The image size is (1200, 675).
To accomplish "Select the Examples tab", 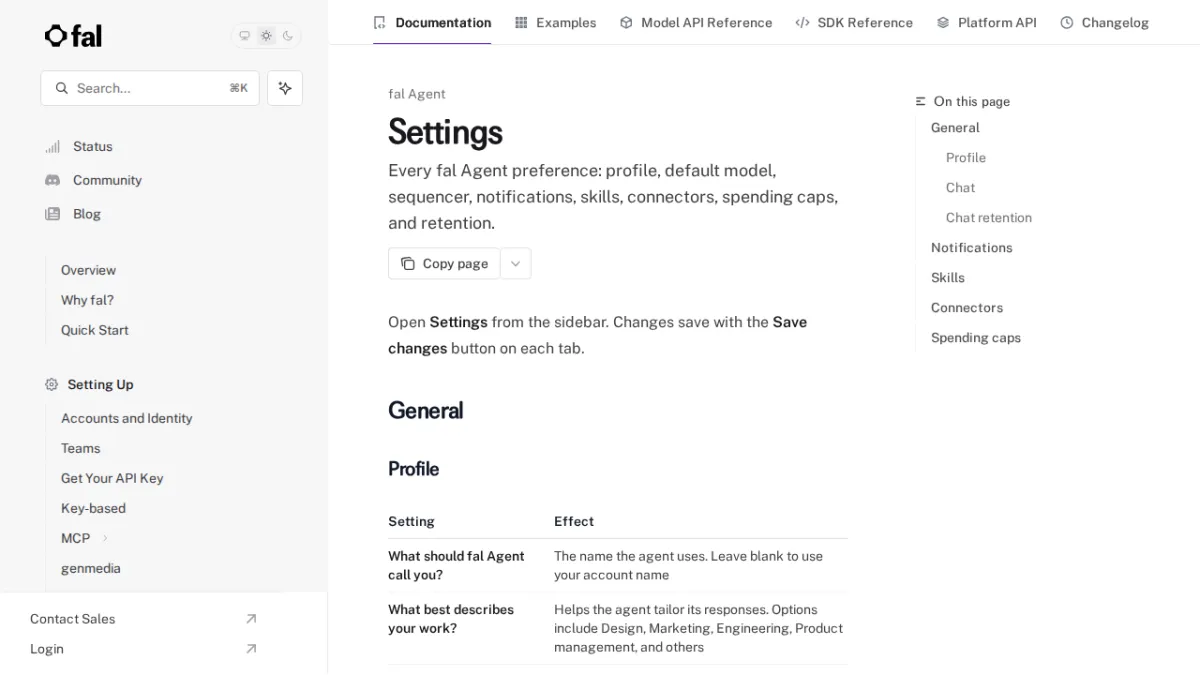I will 555,22.
